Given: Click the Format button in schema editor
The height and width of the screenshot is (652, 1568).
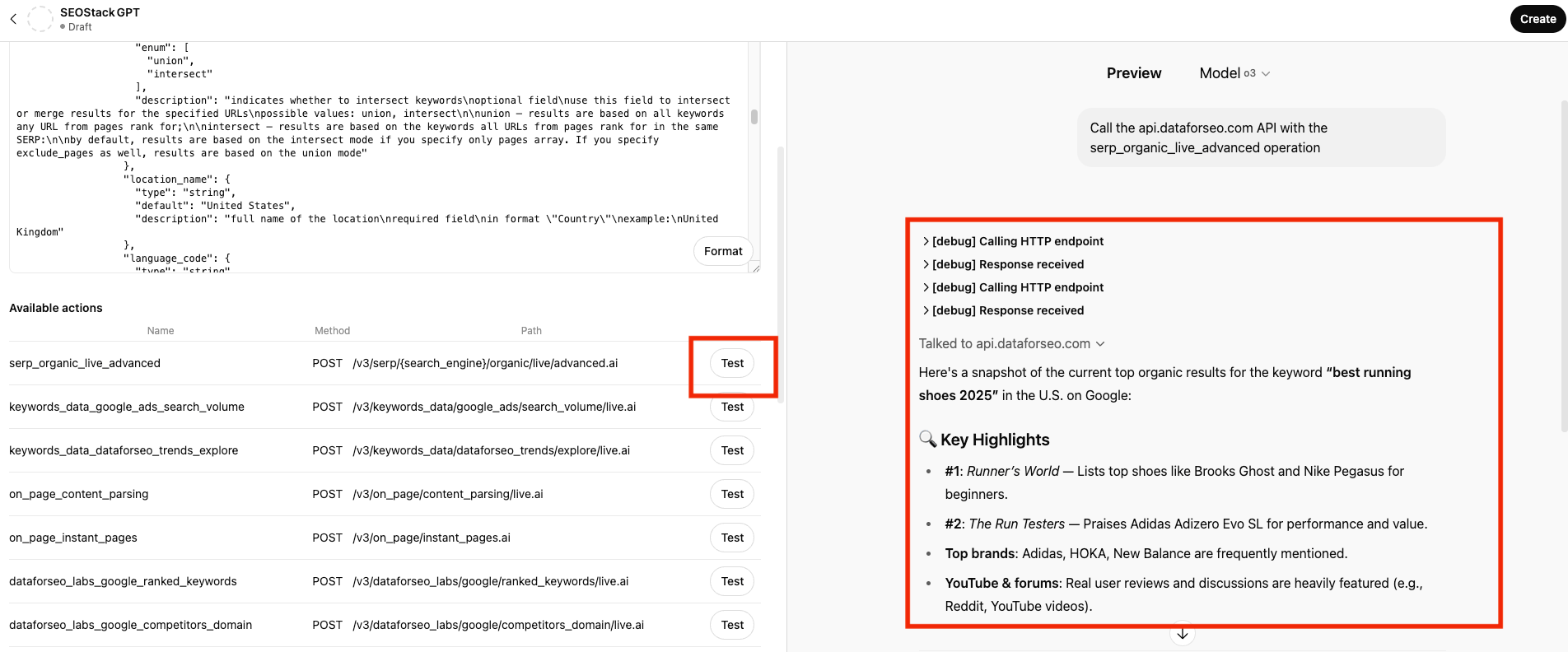Looking at the screenshot, I should [723, 251].
